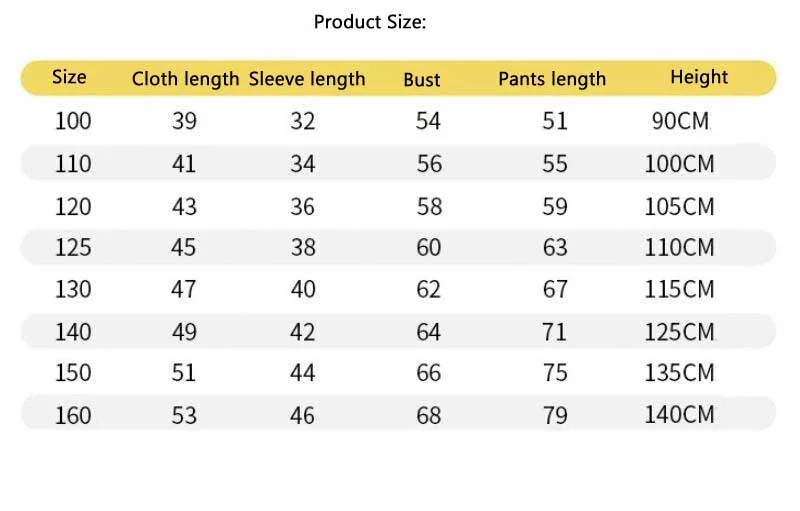
Task: Select size 110 row label
Action: pos(73,164)
